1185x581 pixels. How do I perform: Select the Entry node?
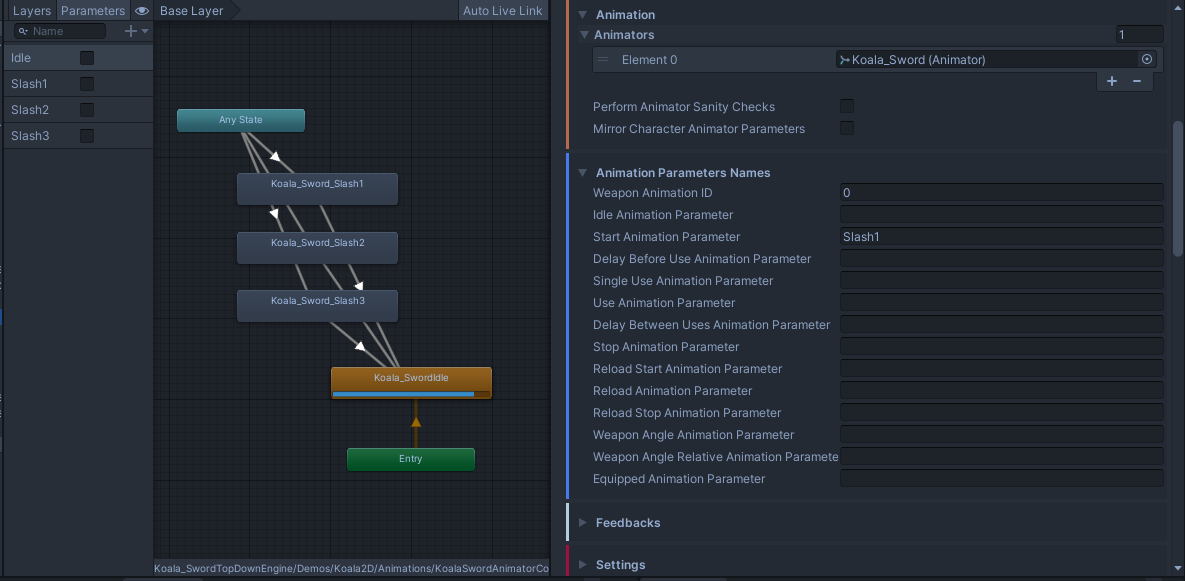click(410, 459)
